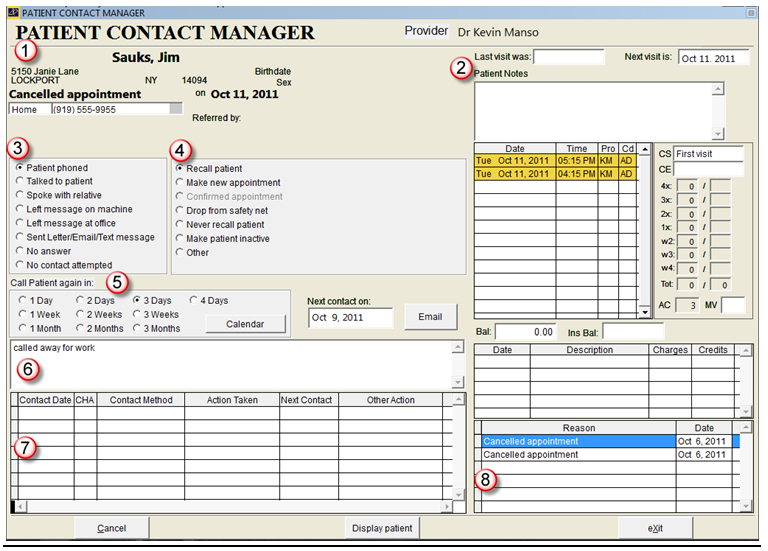Click the eXit button
This screenshot has height=551, width=768.
pyautogui.click(x=655, y=528)
